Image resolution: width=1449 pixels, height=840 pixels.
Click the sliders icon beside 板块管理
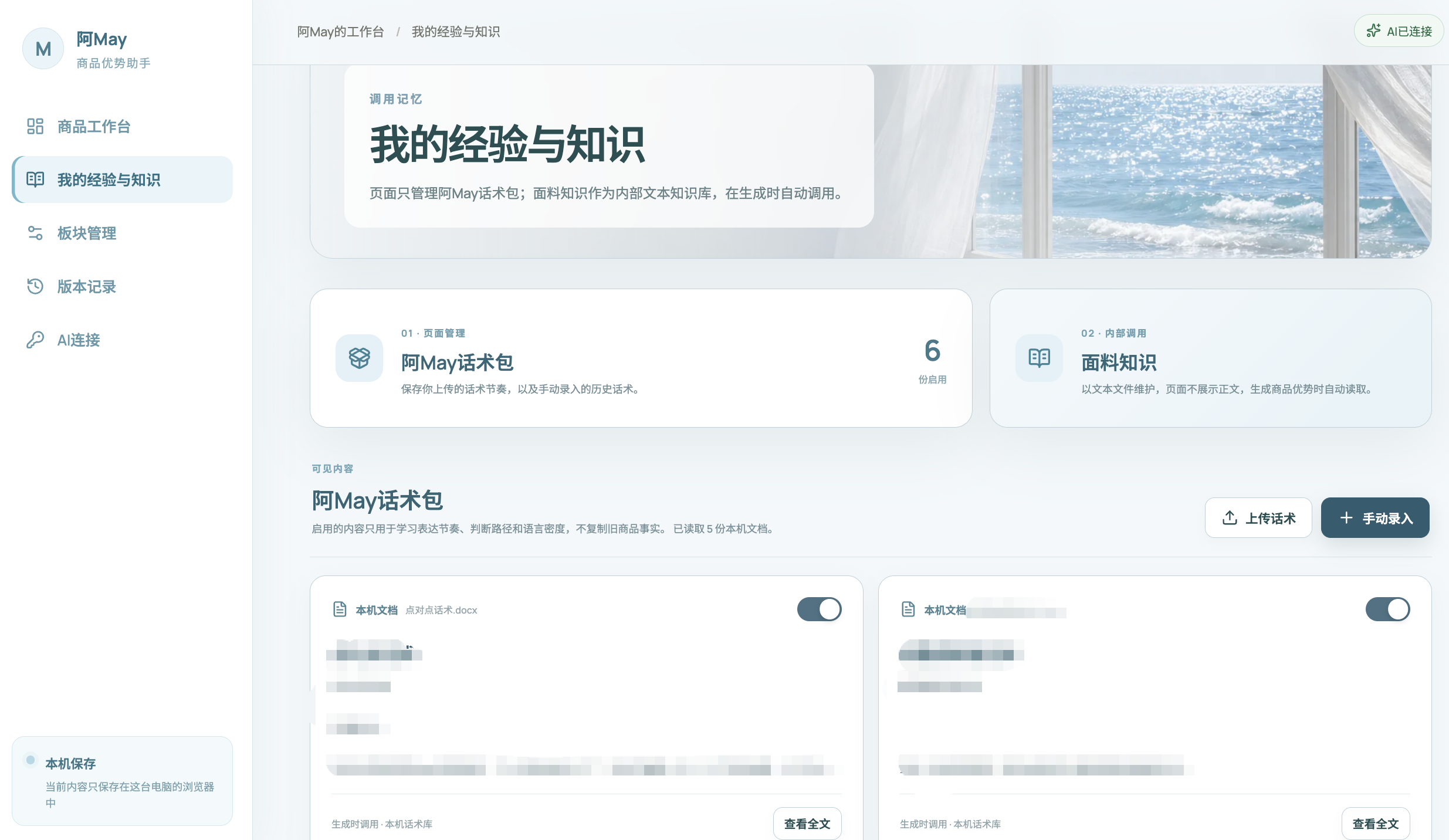[x=35, y=233]
